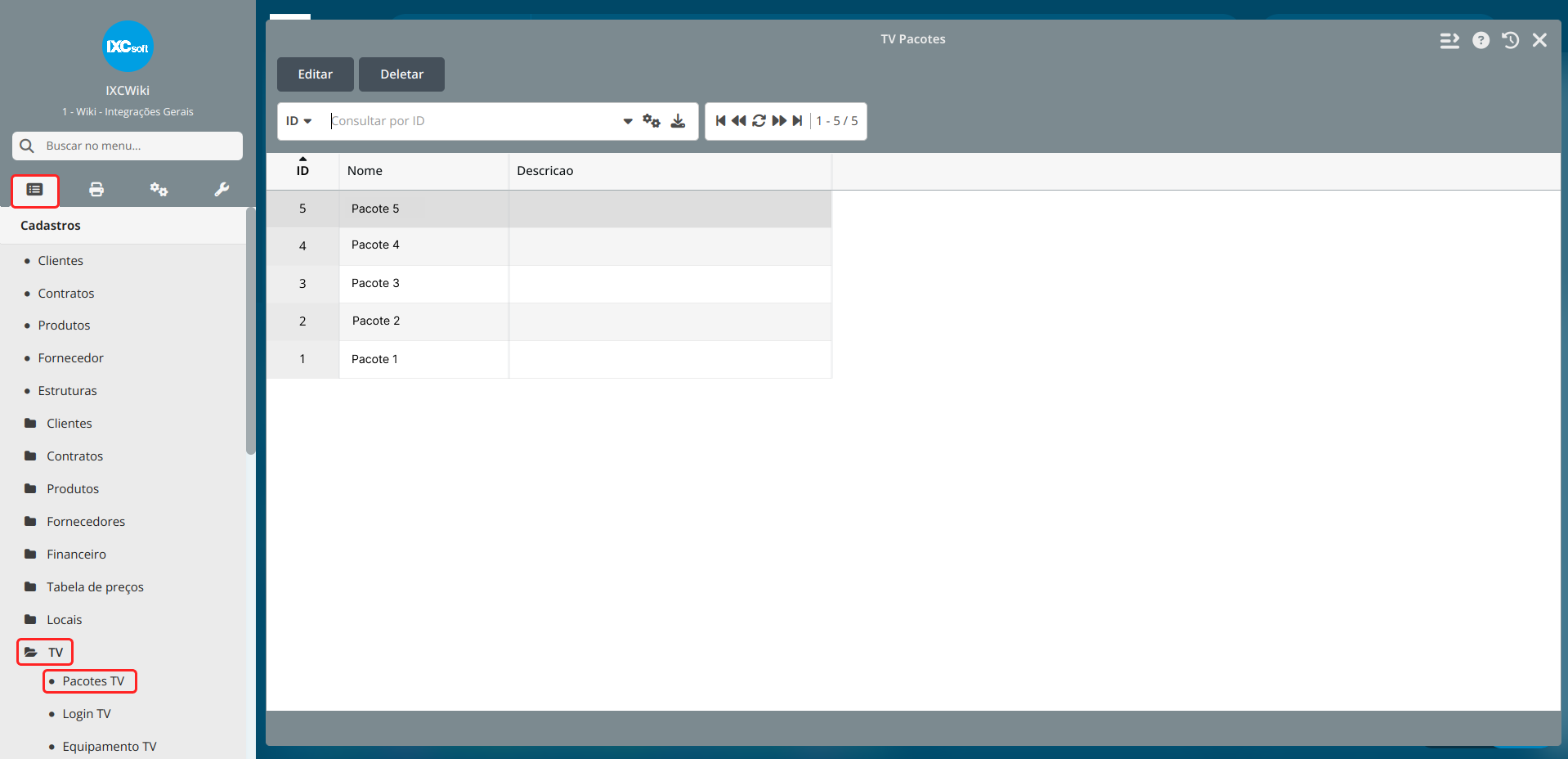Select the Pacote 5 row
Viewport: 1568px width, 759px height.
click(x=549, y=209)
